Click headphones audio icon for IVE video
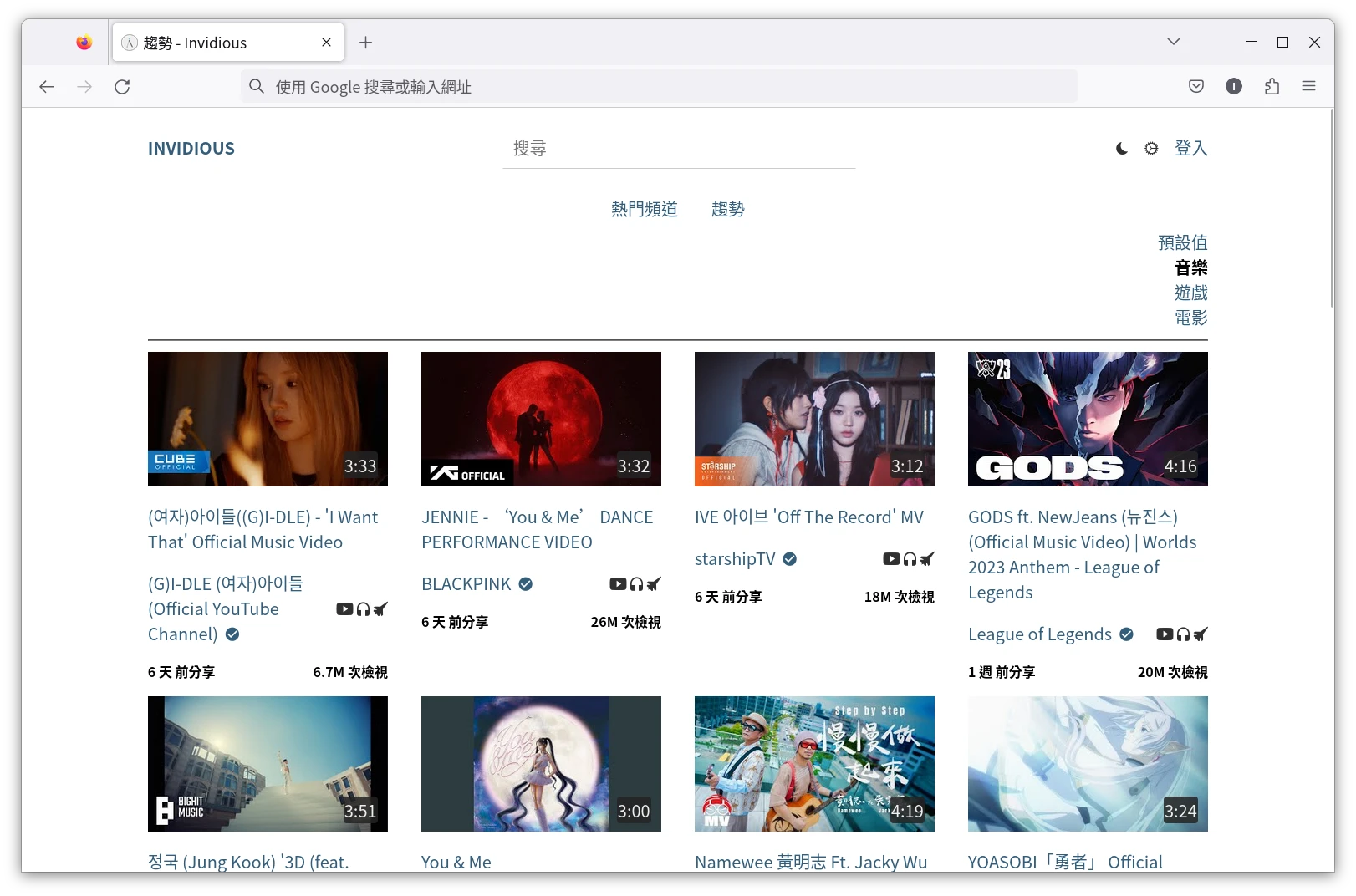This screenshot has height=896, width=1356. coord(910,559)
